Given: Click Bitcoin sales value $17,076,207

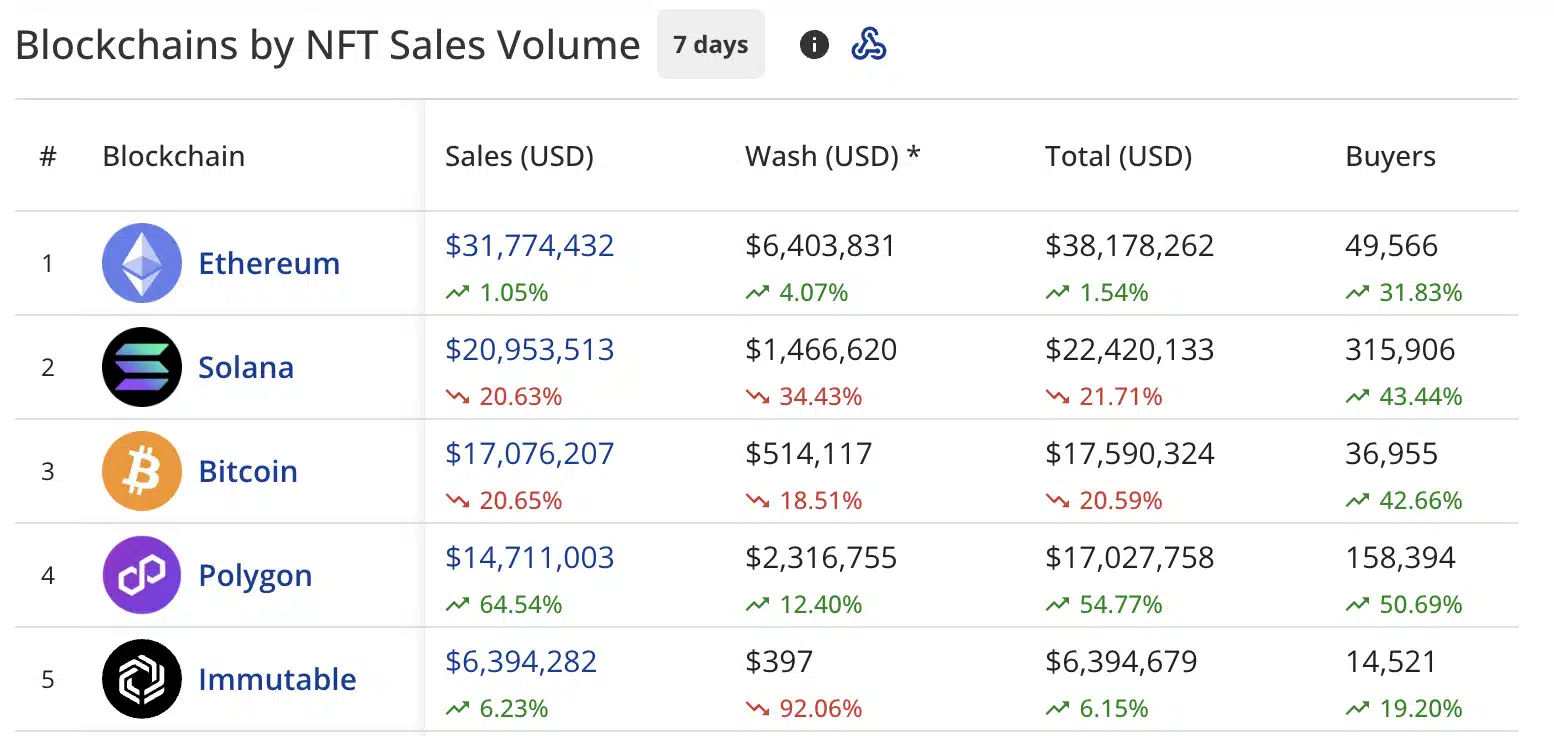Looking at the screenshot, I should point(529,453).
